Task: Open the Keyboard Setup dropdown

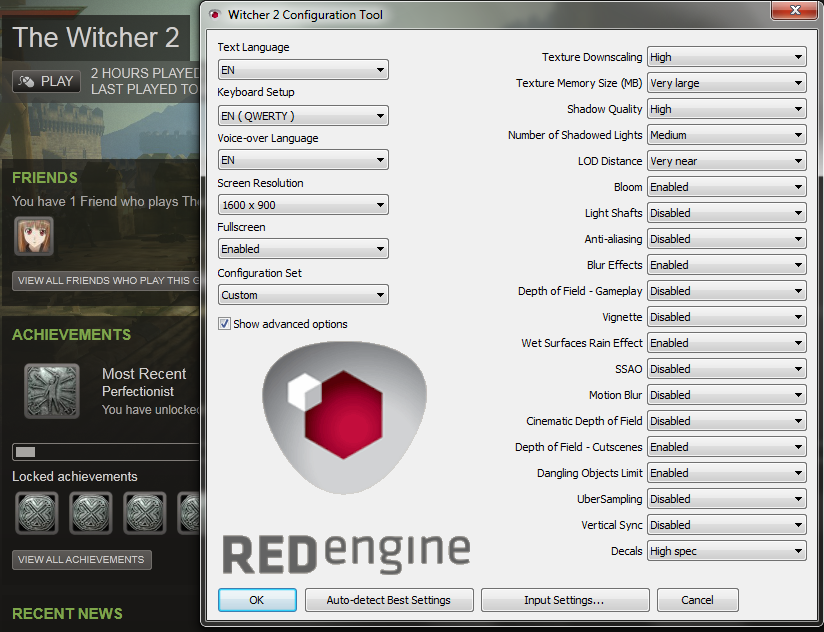Action: pos(303,116)
